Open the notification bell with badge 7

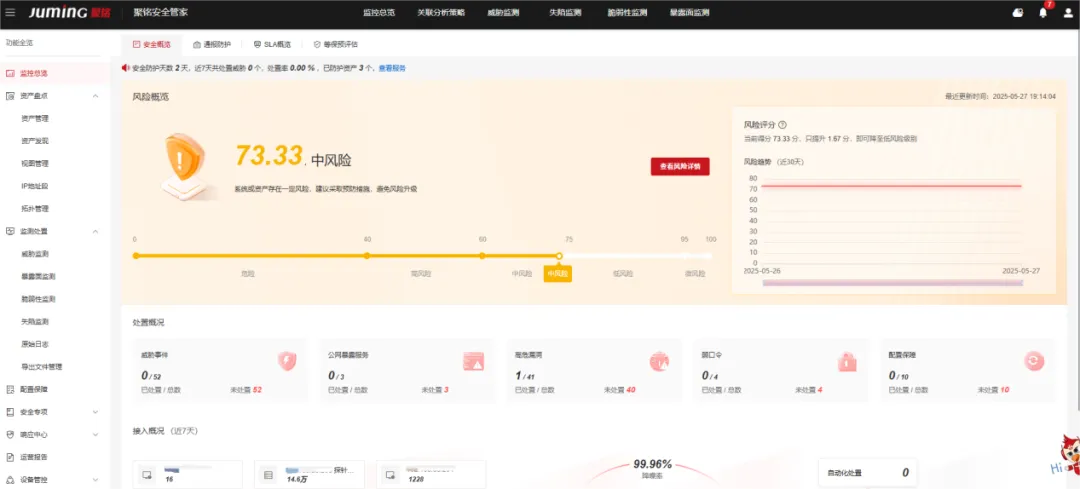[1043, 13]
